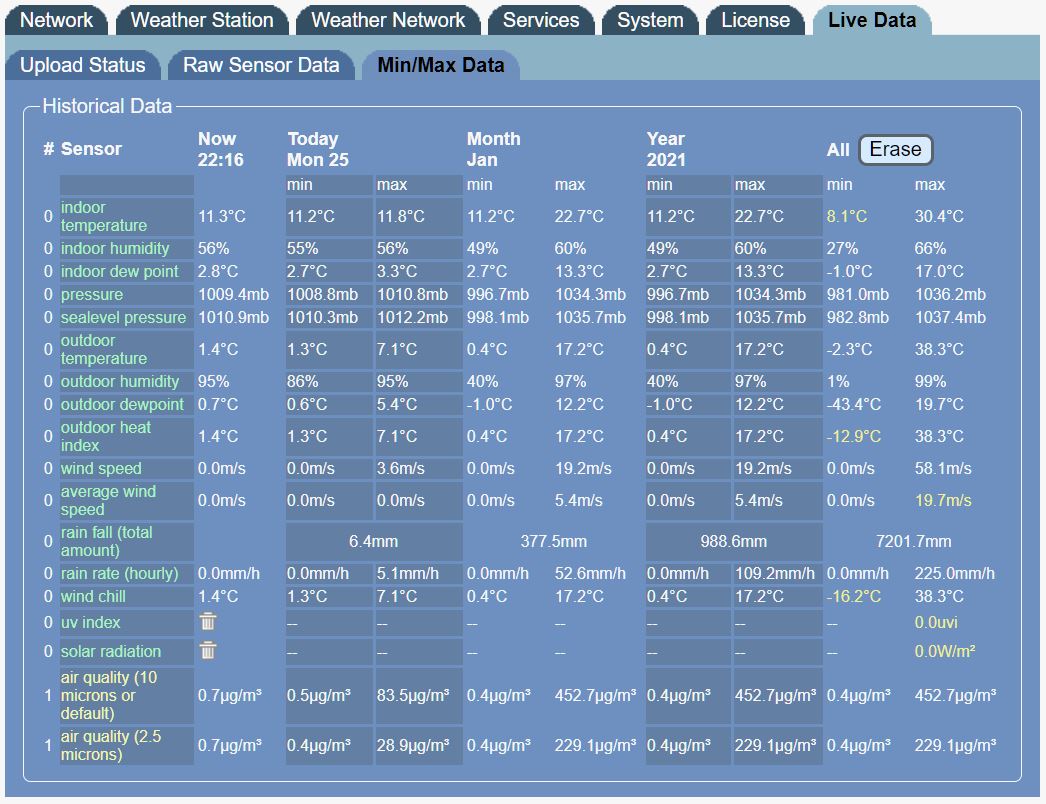Click today's rain total 6.4mm
Screen dimensions: 1046x804
[374, 541]
